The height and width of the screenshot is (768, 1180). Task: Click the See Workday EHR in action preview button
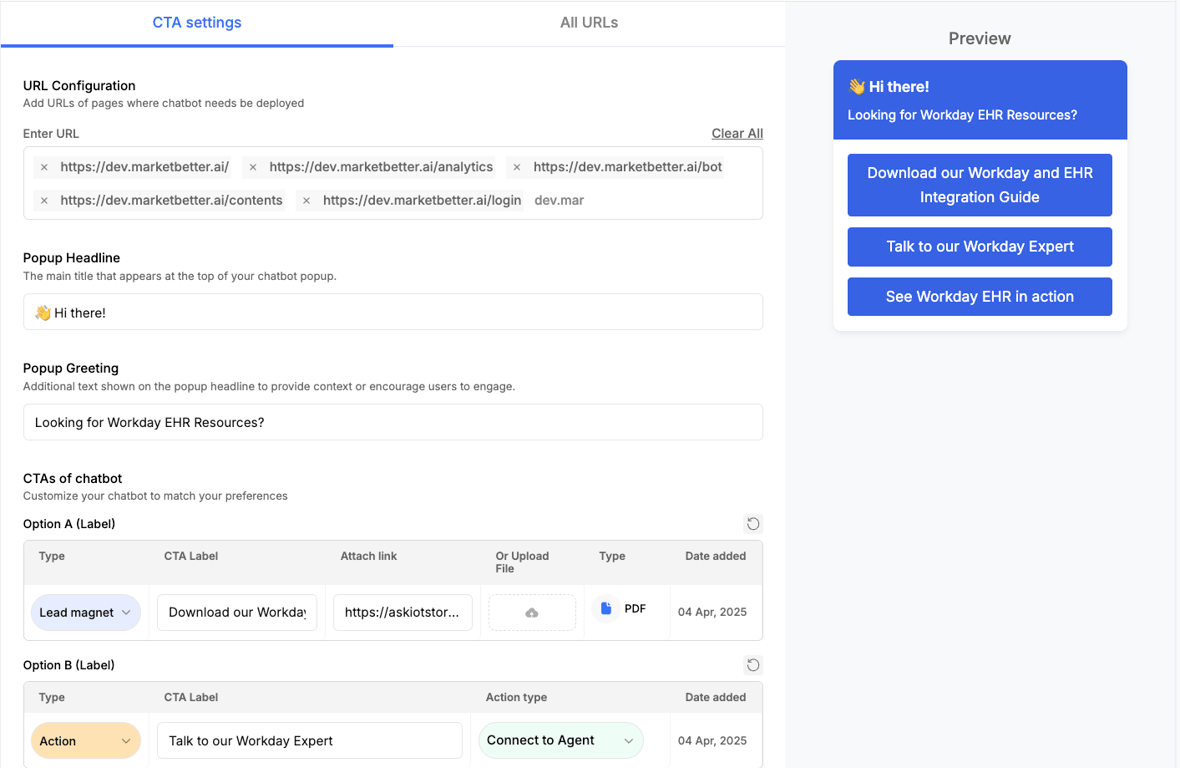click(979, 296)
